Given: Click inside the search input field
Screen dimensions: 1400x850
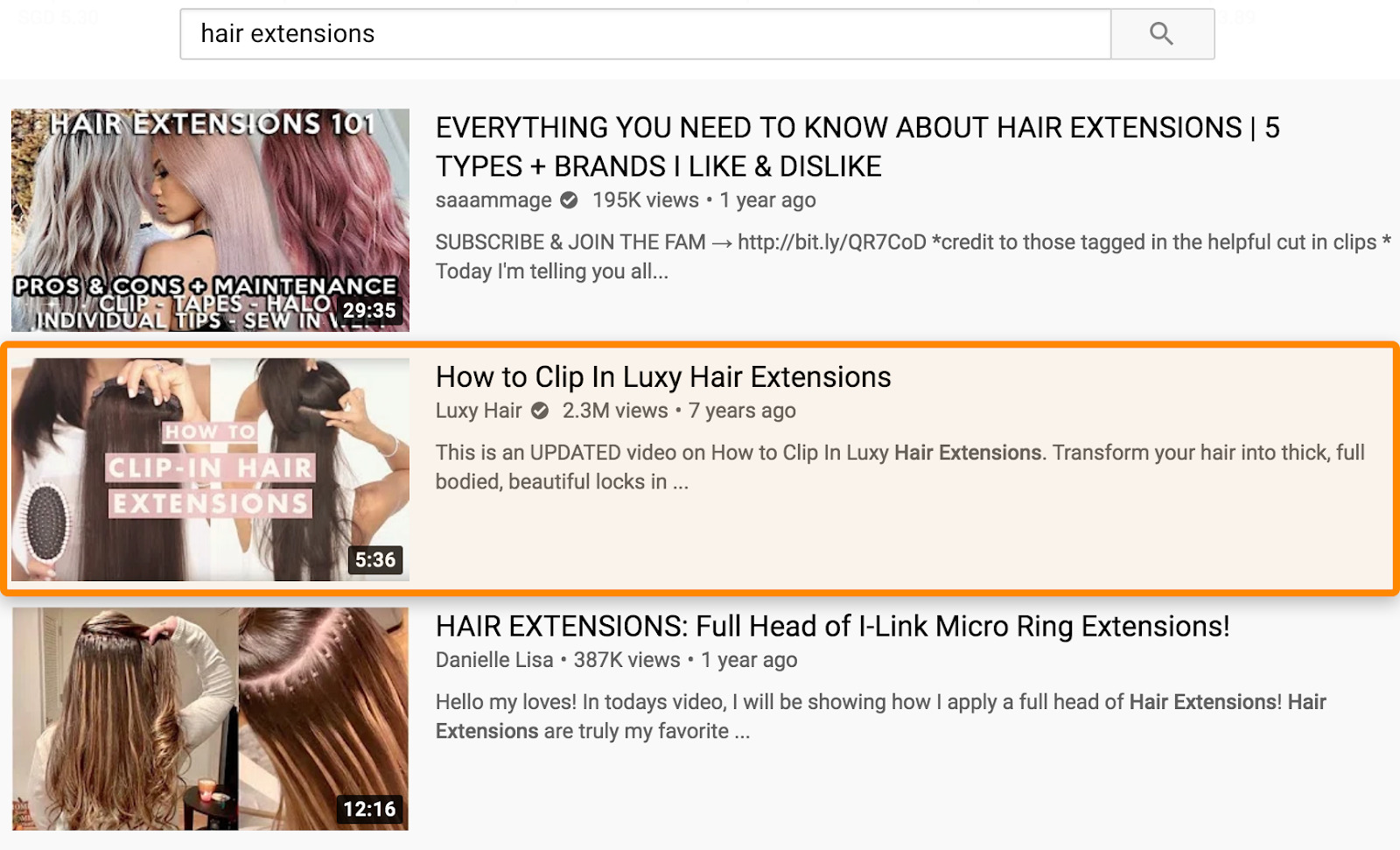Looking at the screenshot, I should [x=612, y=33].
